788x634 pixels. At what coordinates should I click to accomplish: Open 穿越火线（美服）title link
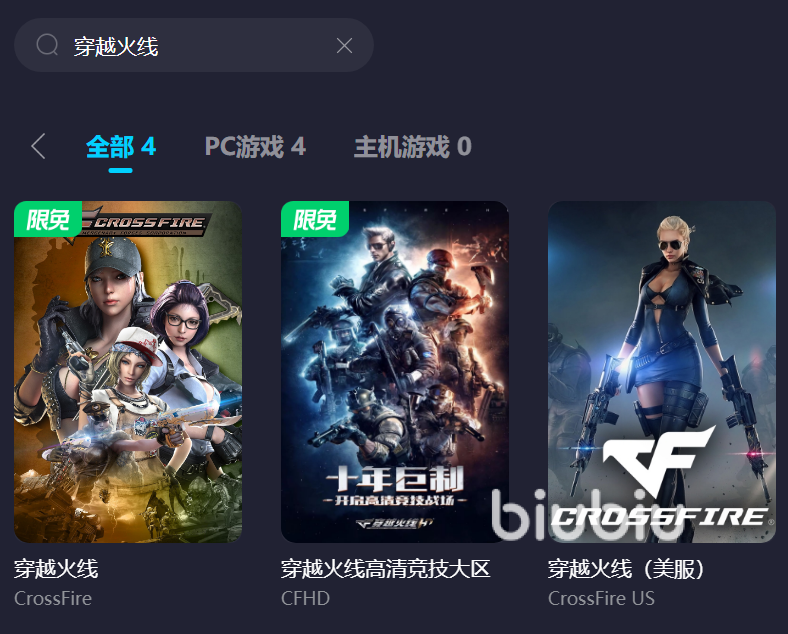(x=626, y=569)
